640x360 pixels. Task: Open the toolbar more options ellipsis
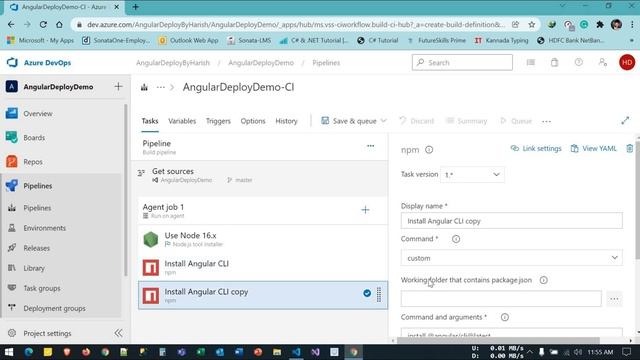coord(547,121)
